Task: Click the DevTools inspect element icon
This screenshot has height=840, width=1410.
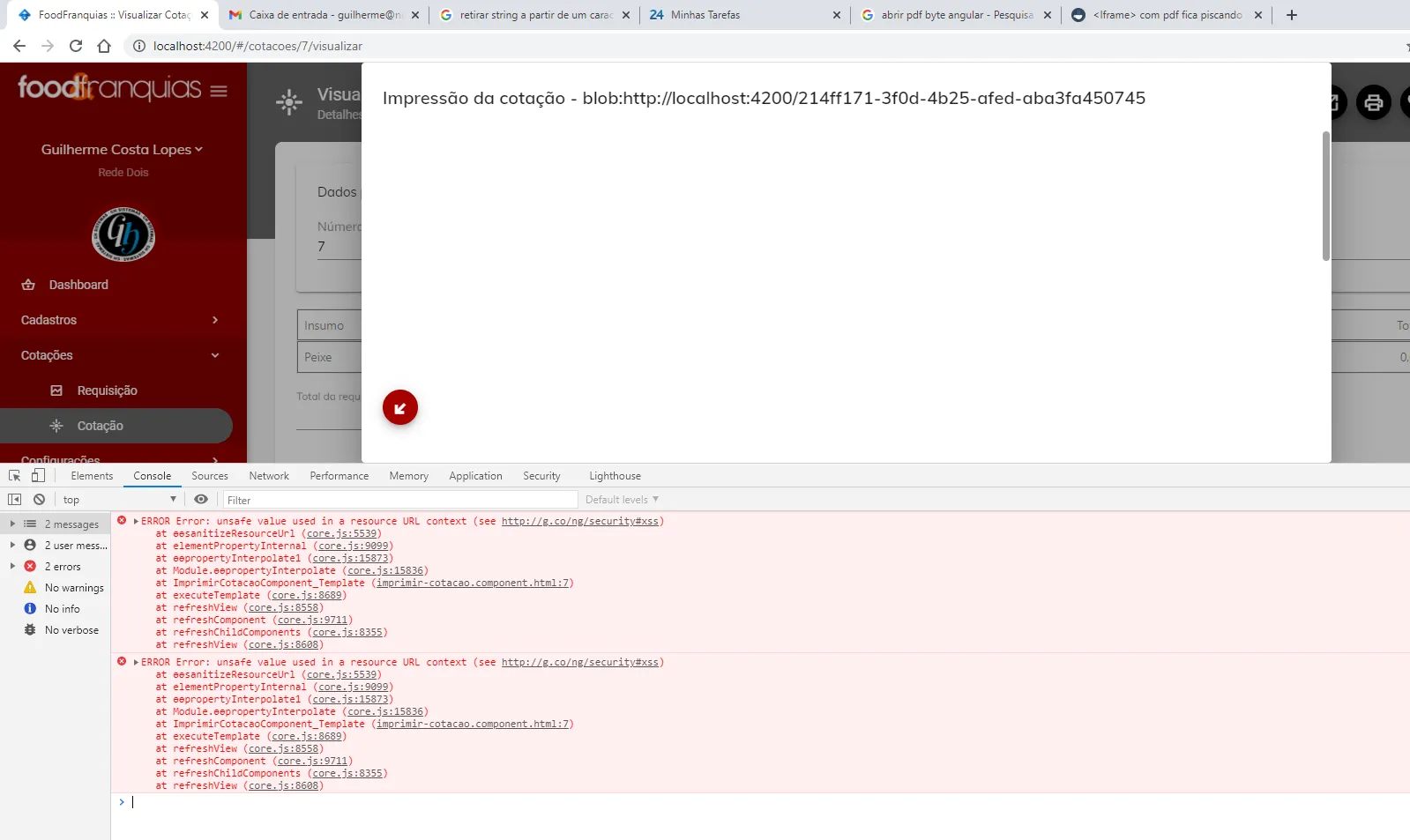Action: (14, 475)
